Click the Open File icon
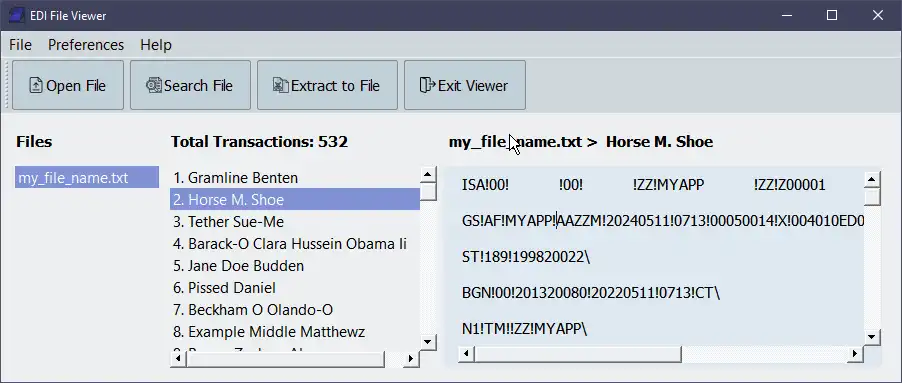902x383 pixels. (x=36, y=86)
